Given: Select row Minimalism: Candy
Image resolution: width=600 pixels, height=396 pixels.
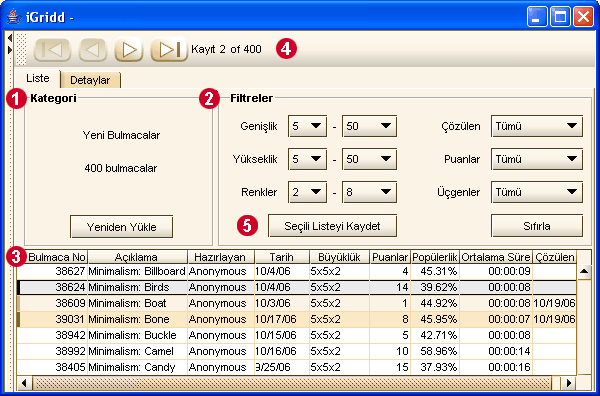Looking at the screenshot, I should [297, 367].
